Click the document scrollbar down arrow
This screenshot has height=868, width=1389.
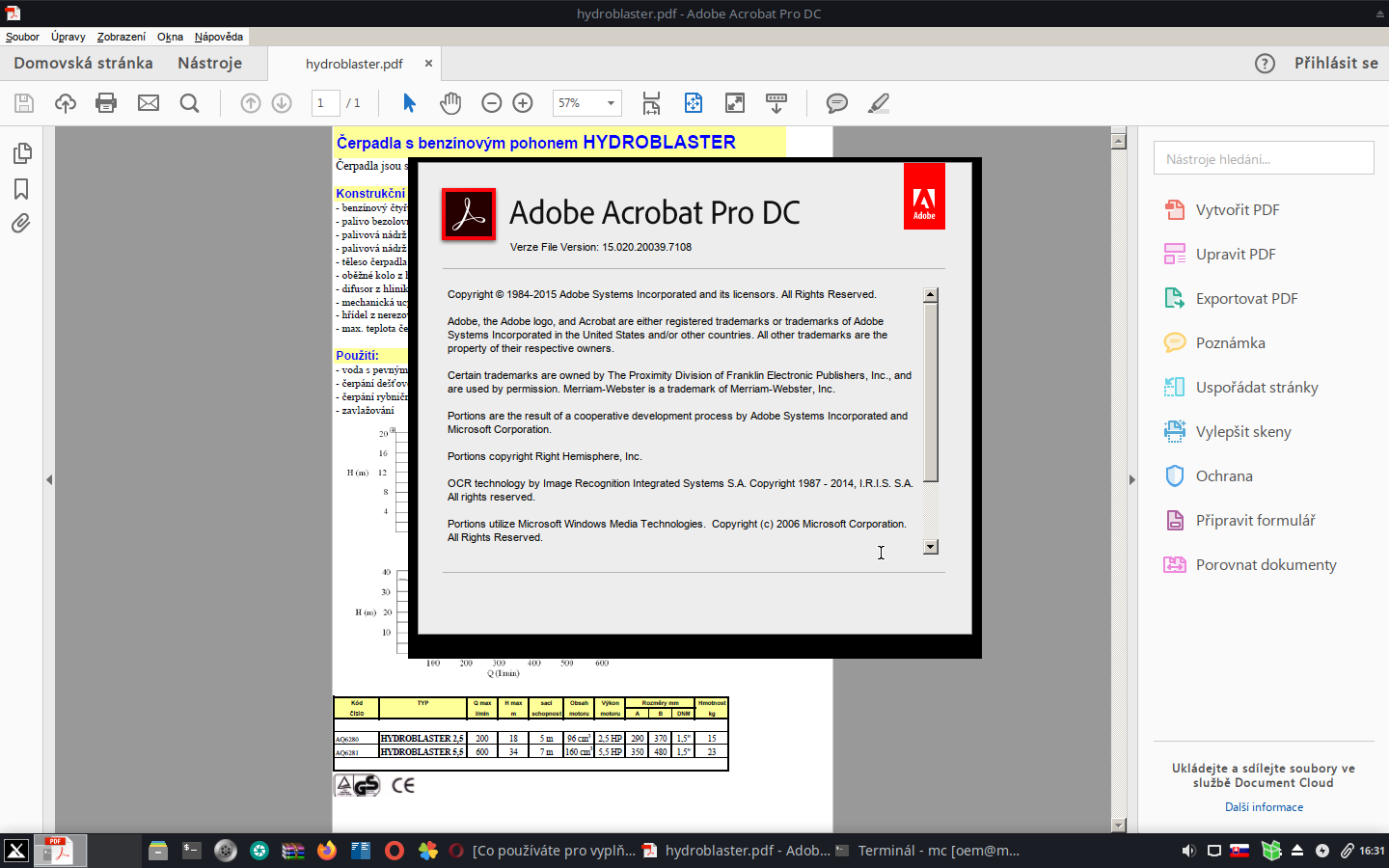point(1119,826)
